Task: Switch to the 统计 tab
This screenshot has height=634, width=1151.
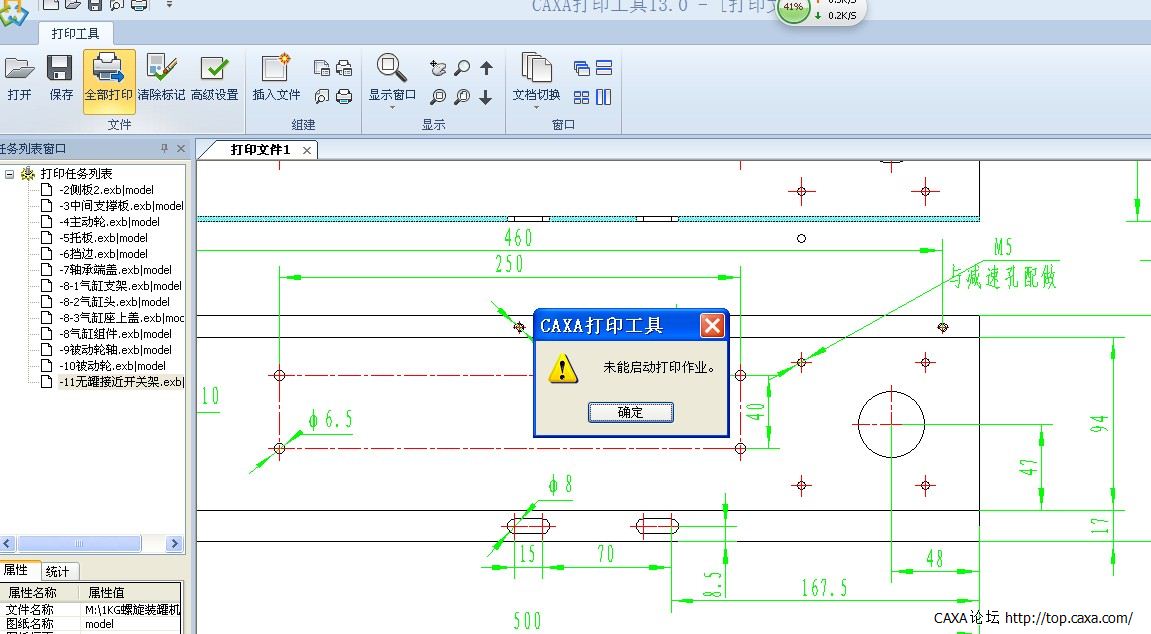Action: click(x=58, y=571)
